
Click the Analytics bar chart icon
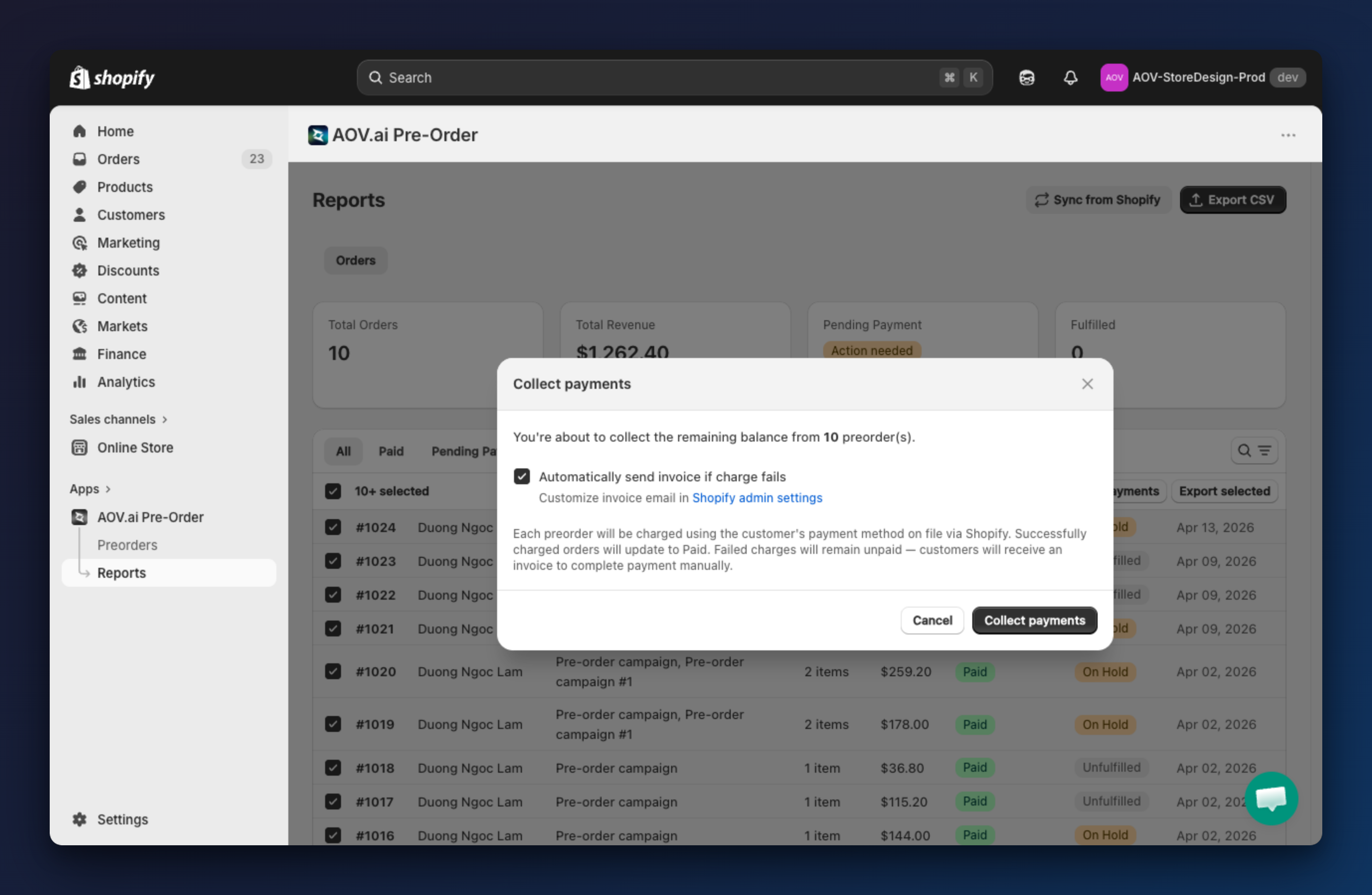pyautogui.click(x=80, y=382)
